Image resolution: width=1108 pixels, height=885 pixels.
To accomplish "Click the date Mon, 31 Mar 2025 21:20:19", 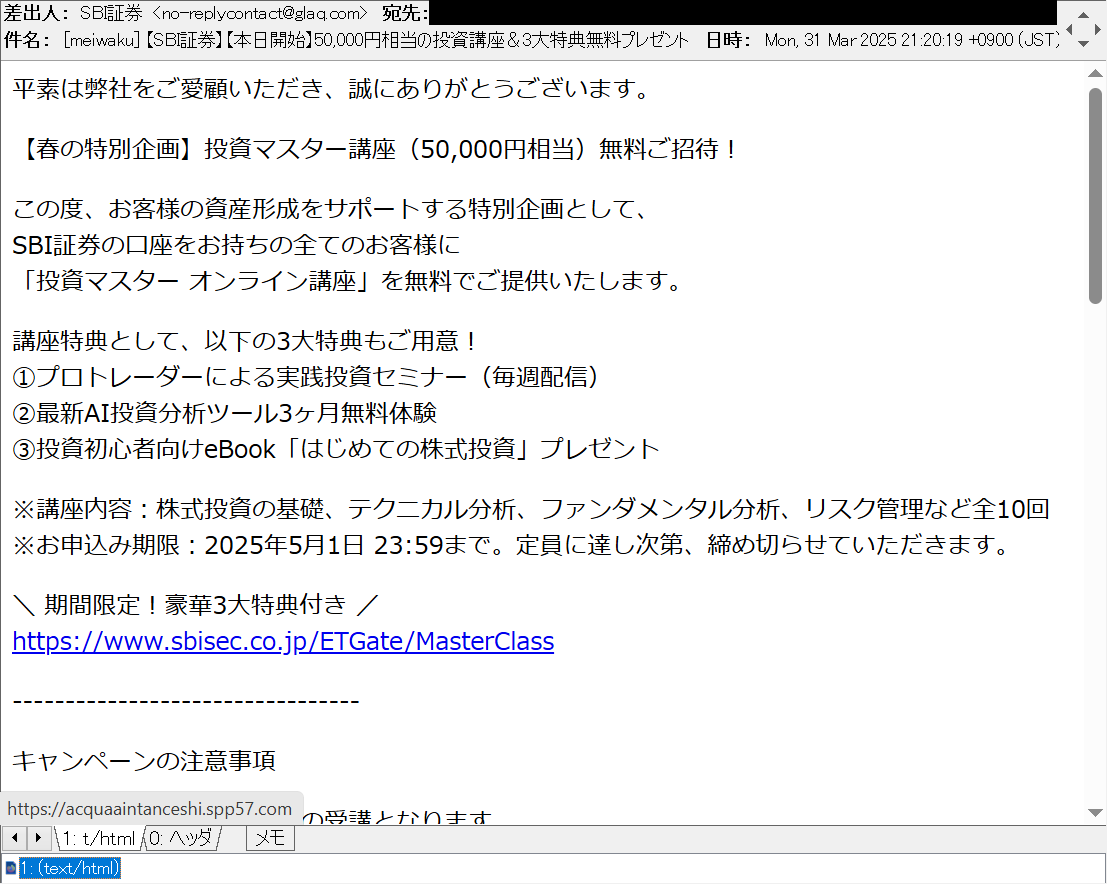I will pyautogui.click(x=864, y=40).
